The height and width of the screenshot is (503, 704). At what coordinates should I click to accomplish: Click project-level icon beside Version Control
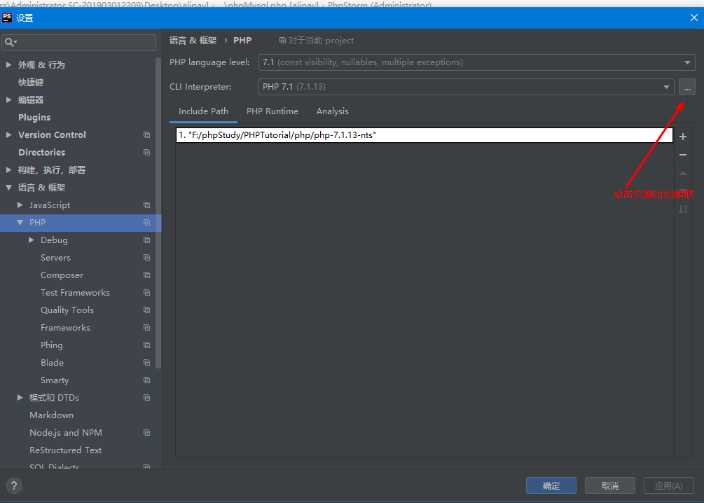click(x=147, y=135)
